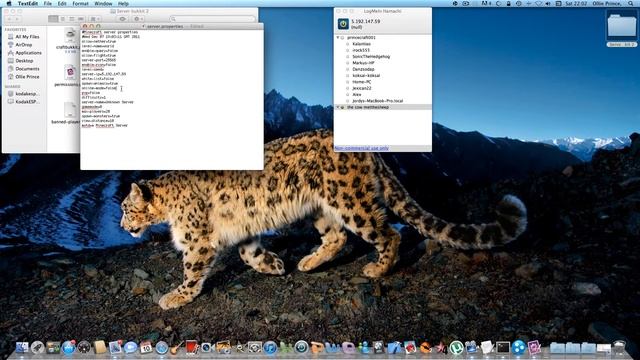Viewport: 640px width, 360px height.
Task: Select AirDrop in Finder sidebar
Action: [20, 45]
